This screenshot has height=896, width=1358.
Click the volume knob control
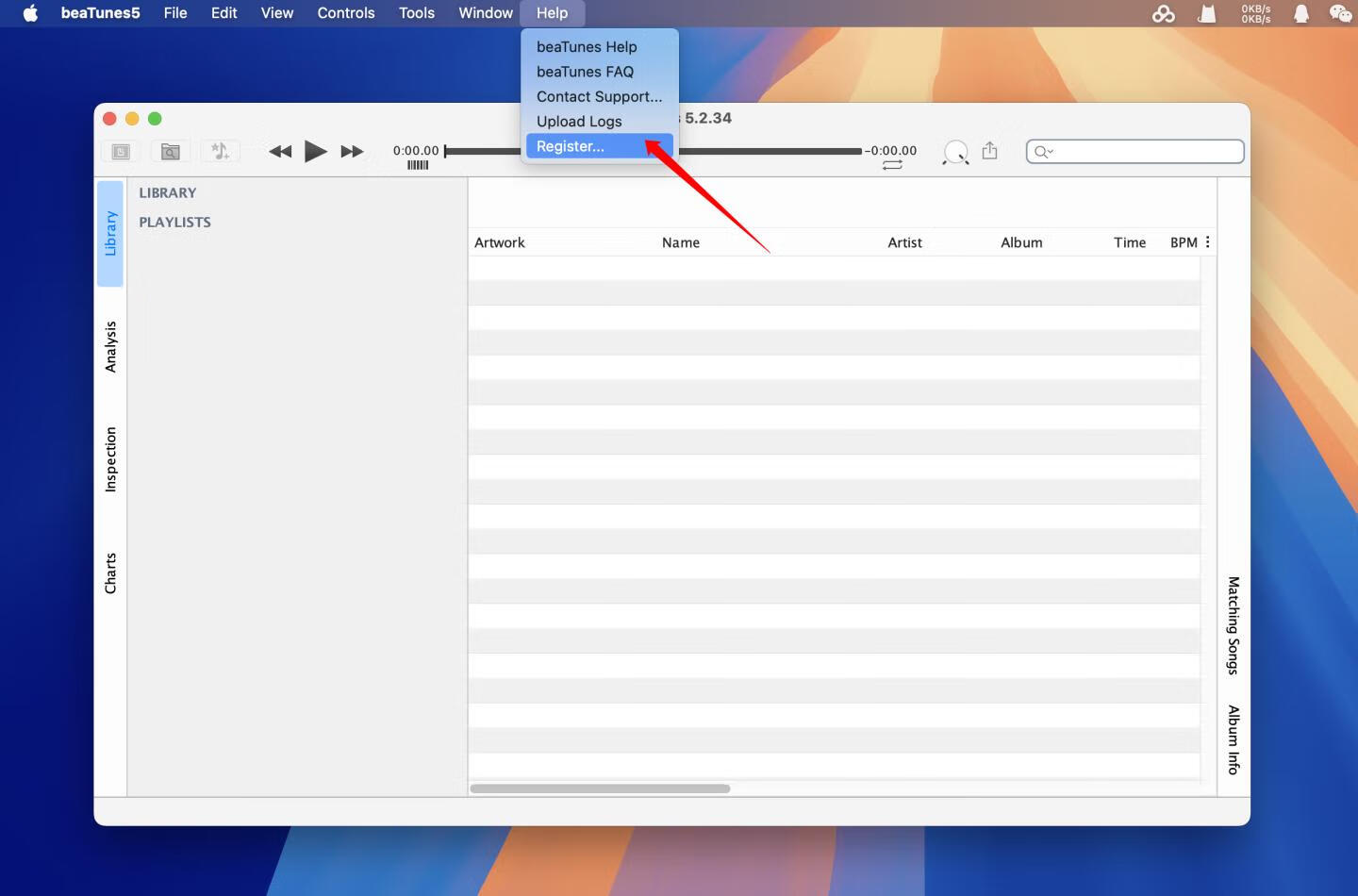(x=955, y=152)
